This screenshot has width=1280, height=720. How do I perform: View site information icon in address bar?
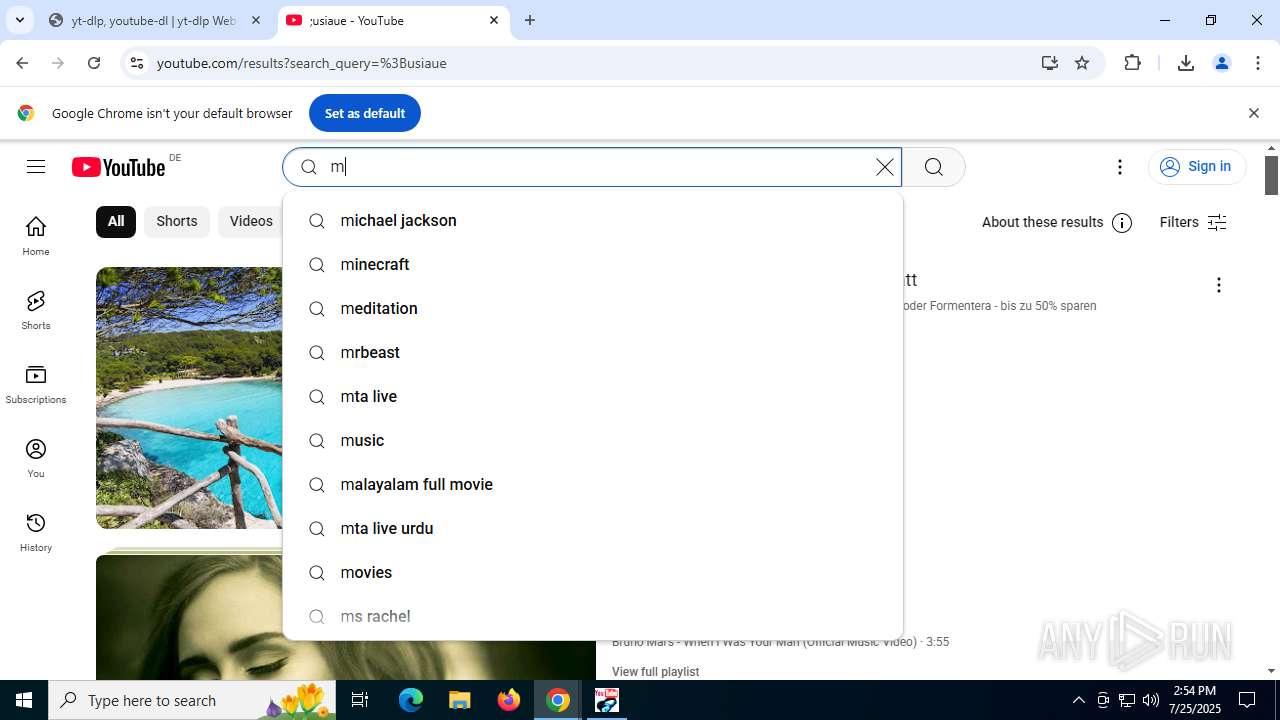pyautogui.click(x=136, y=63)
